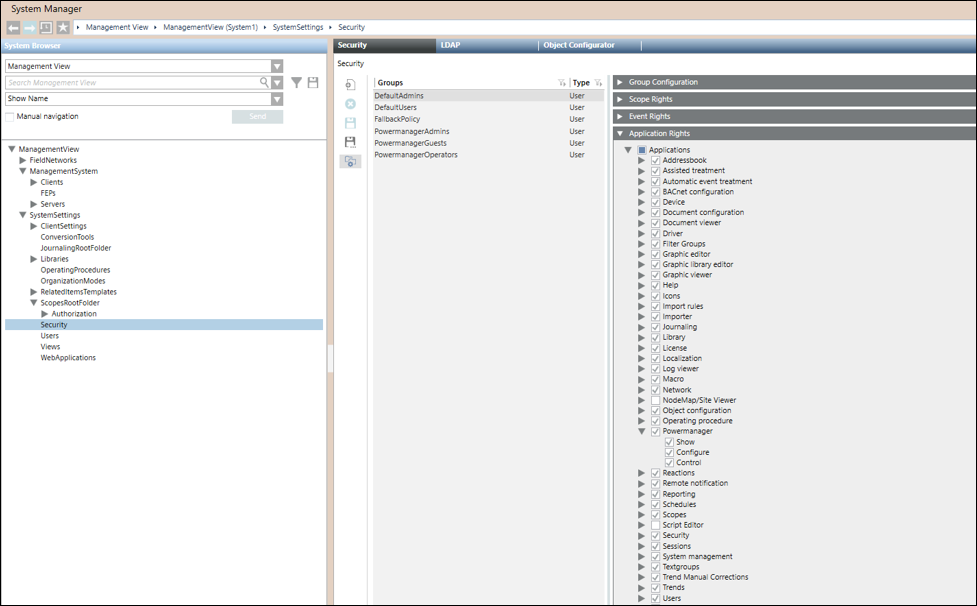This screenshot has height=606, width=977.
Task: Click the Search Management View field
Action: (132, 83)
